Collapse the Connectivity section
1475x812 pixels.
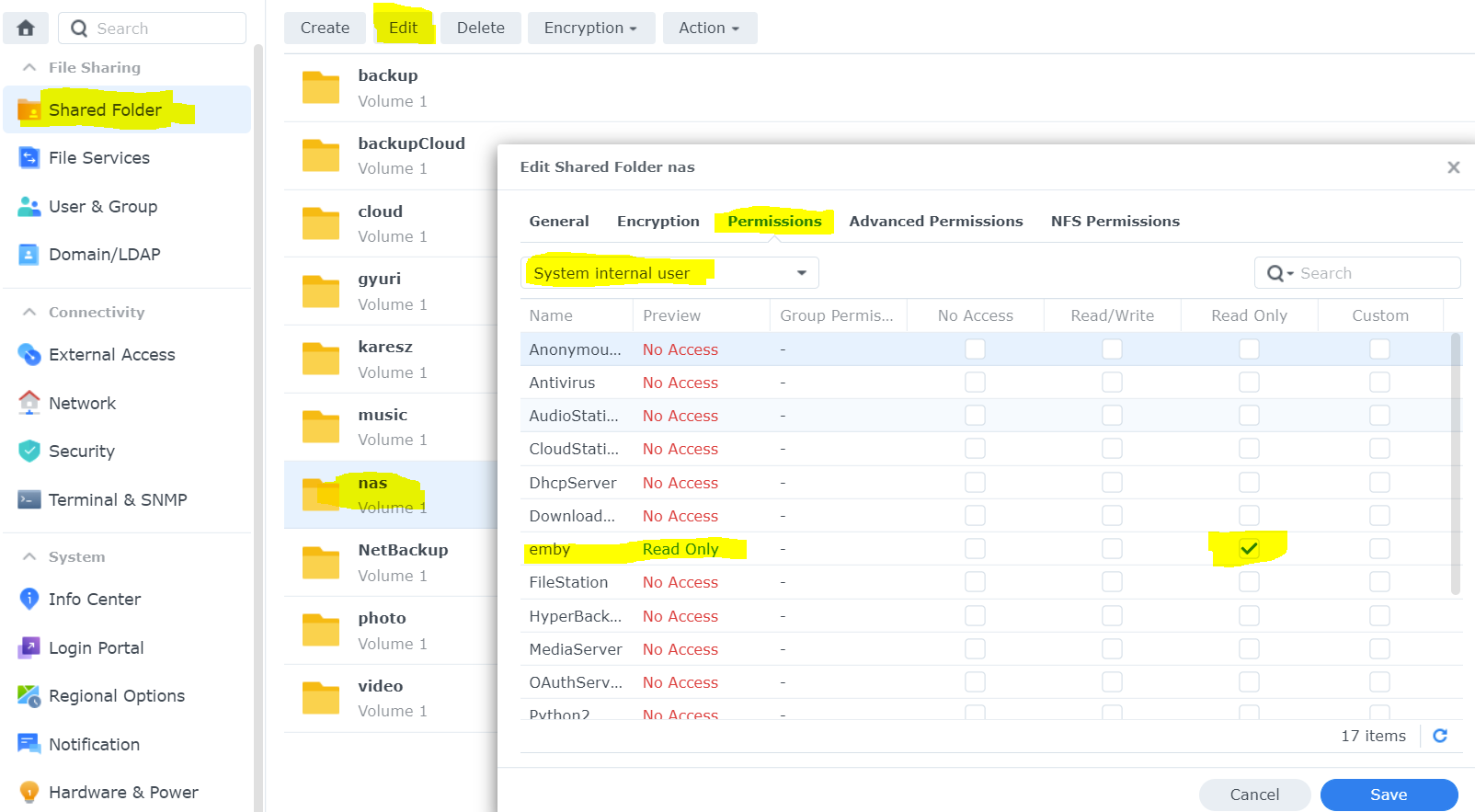(29, 312)
